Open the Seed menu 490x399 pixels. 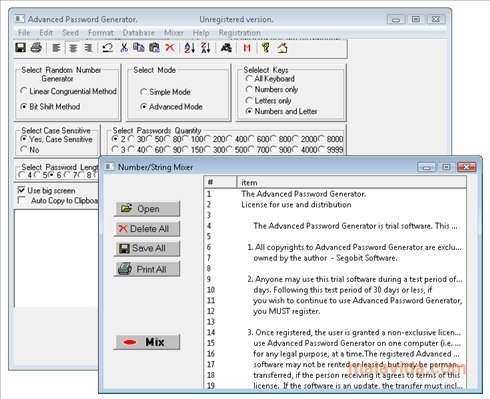pyautogui.click(x=70, y=33)
